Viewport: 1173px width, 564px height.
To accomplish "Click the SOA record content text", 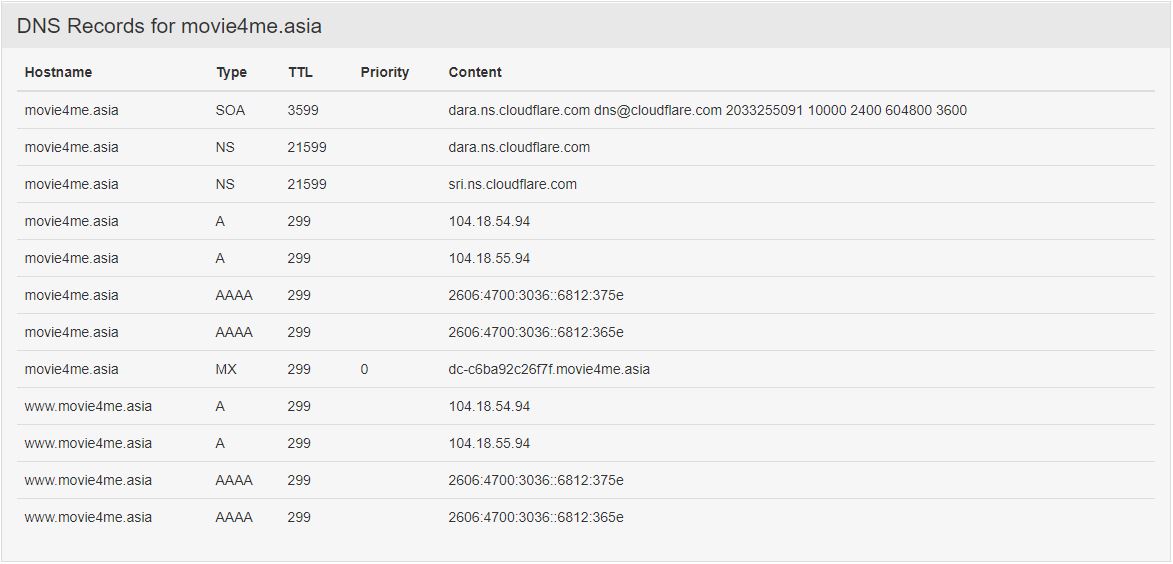I will click(708, 110).
